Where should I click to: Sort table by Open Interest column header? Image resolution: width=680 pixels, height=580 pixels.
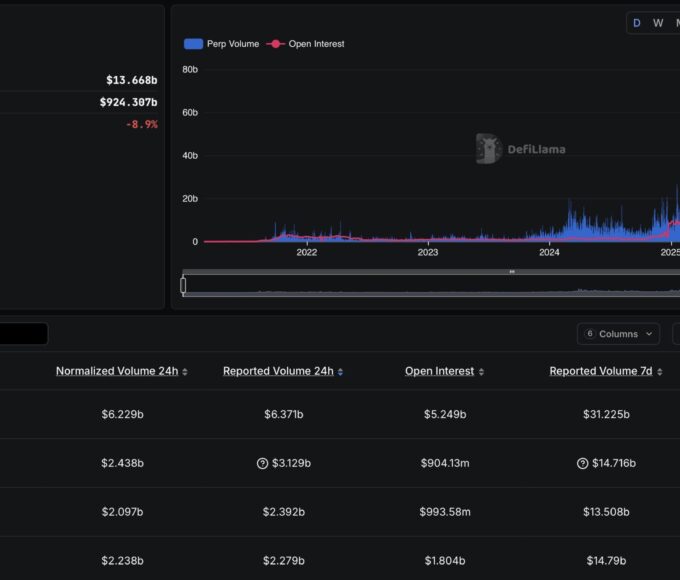point(439,371)
